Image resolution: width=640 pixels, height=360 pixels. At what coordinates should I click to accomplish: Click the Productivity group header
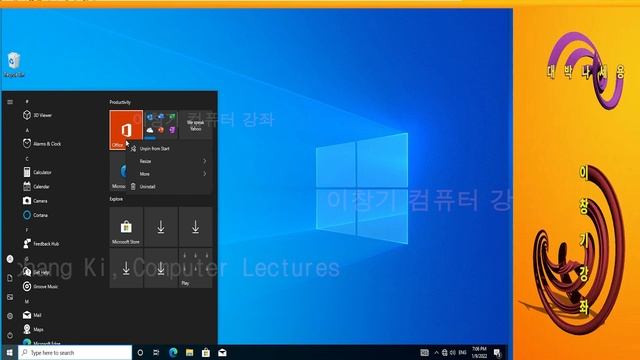(120, 102)
